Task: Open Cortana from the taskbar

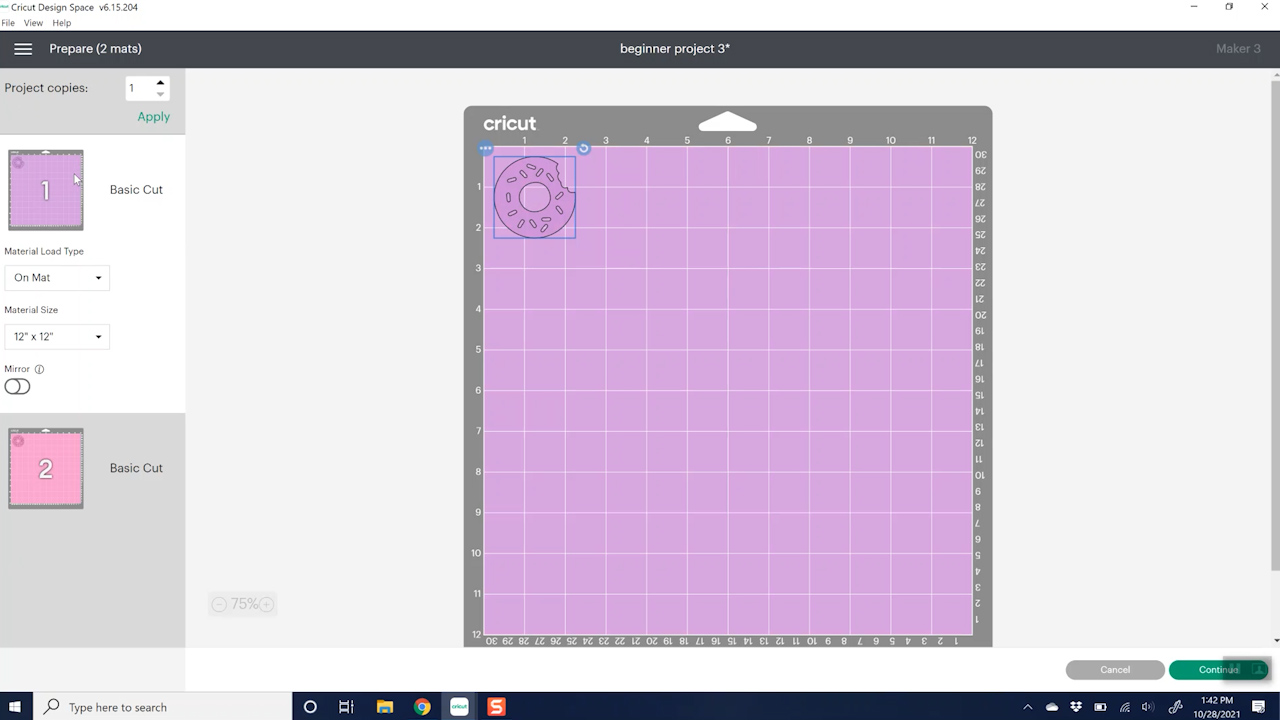Action: click(x=310, y=707)
